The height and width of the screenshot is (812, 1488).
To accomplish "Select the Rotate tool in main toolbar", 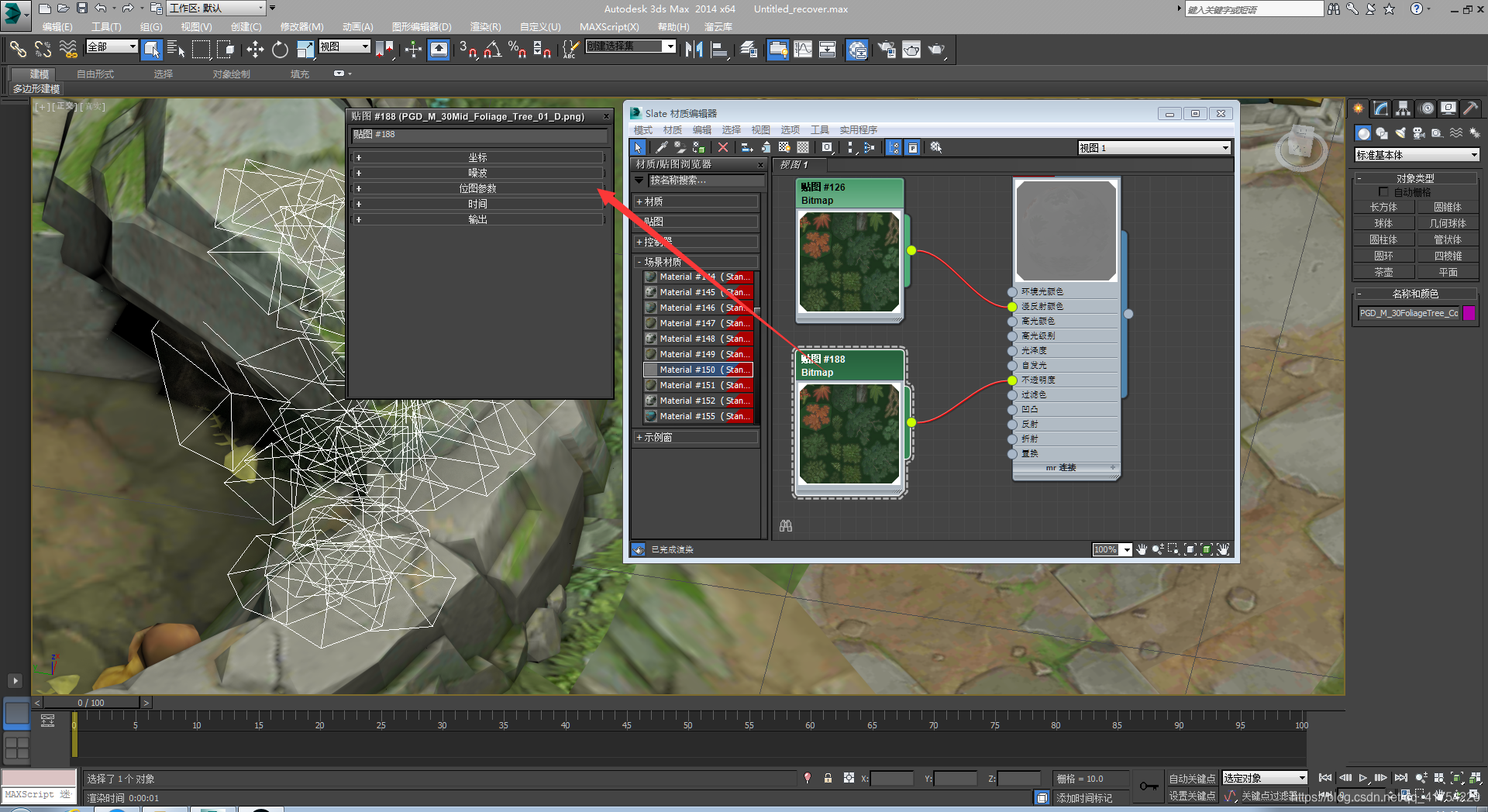I will 280,50.
